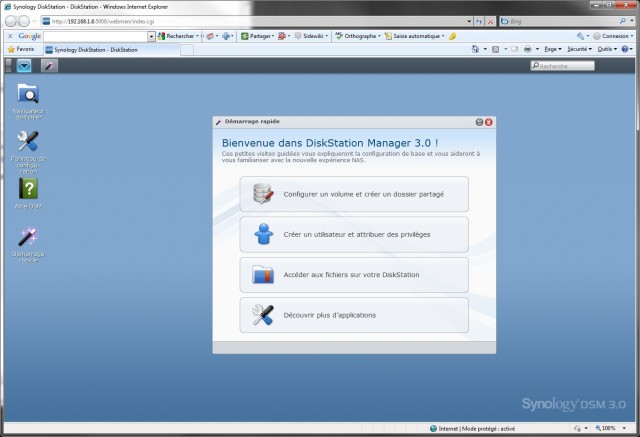640x437 pixels.
Task: Click the Orthographe spell check button
Action: pyautogui.click(x=358, y=36)
